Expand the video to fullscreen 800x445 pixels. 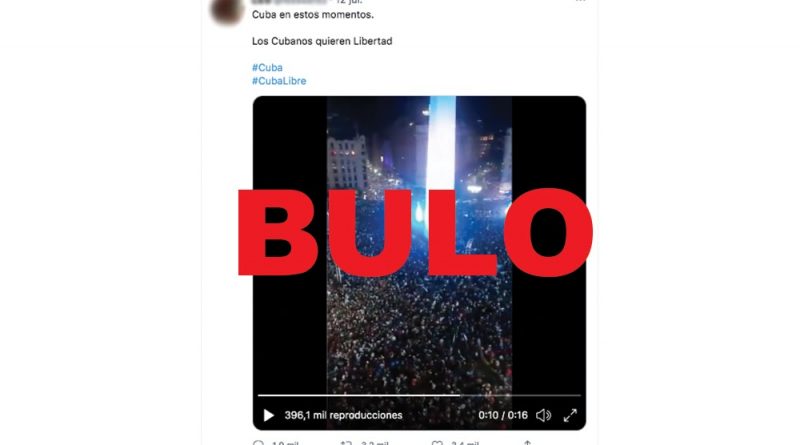point(570,415)
